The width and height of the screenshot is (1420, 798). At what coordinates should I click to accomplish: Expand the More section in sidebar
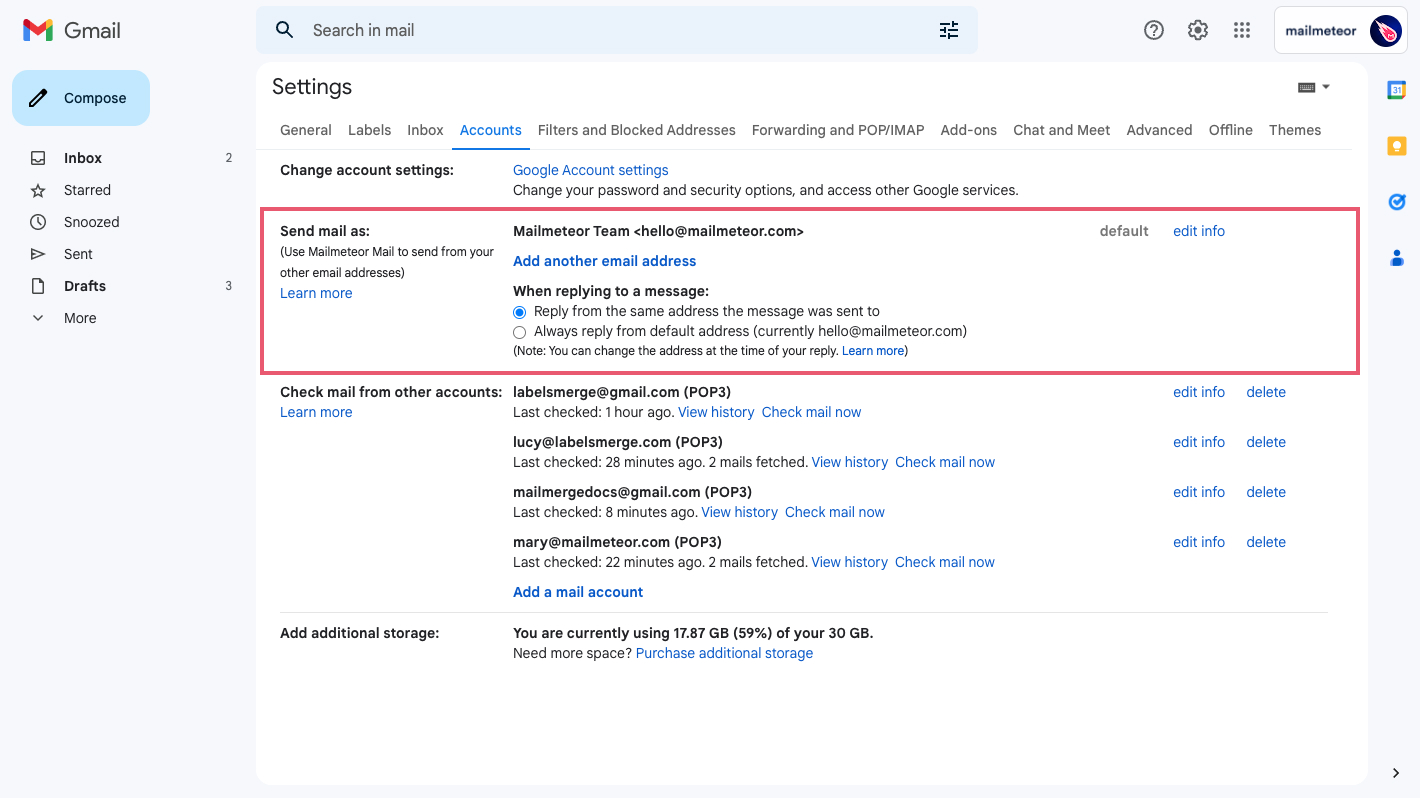click(80, 318)
